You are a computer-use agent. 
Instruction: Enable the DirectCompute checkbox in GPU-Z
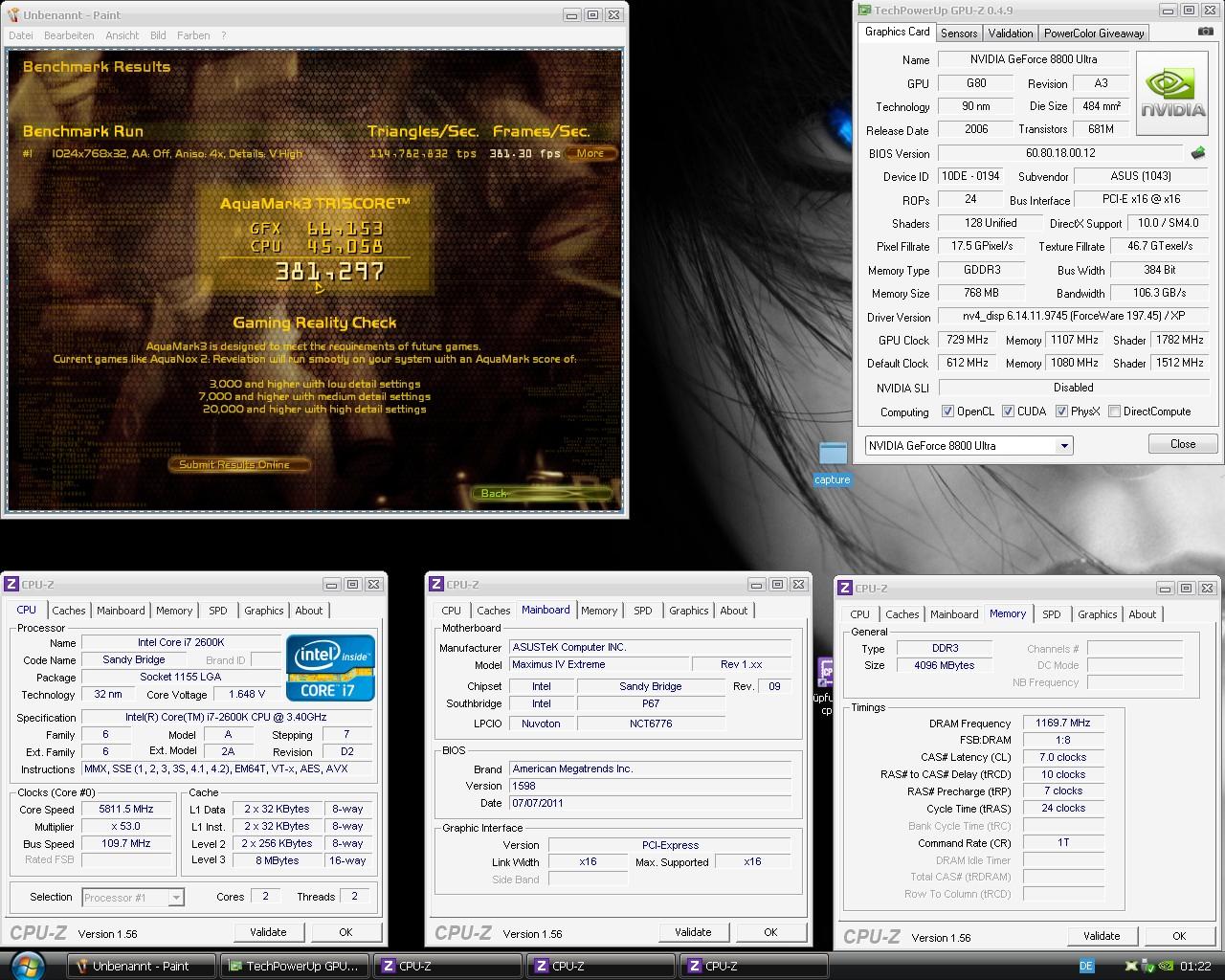pos(1114,412)
